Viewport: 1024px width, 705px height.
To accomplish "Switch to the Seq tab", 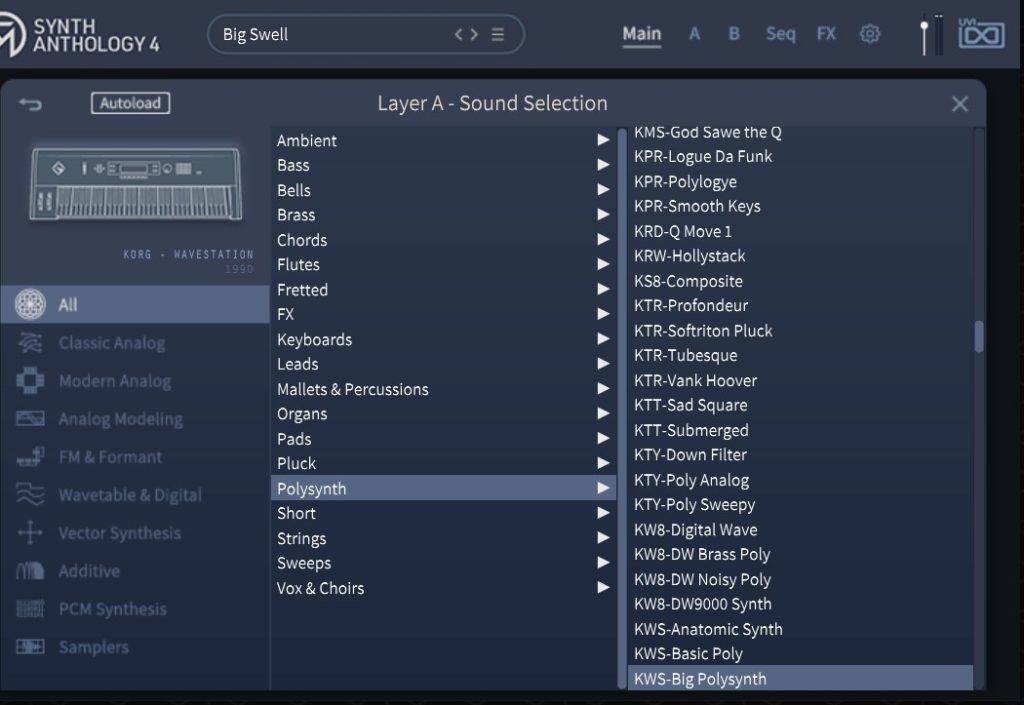I will tap(780, 34).
